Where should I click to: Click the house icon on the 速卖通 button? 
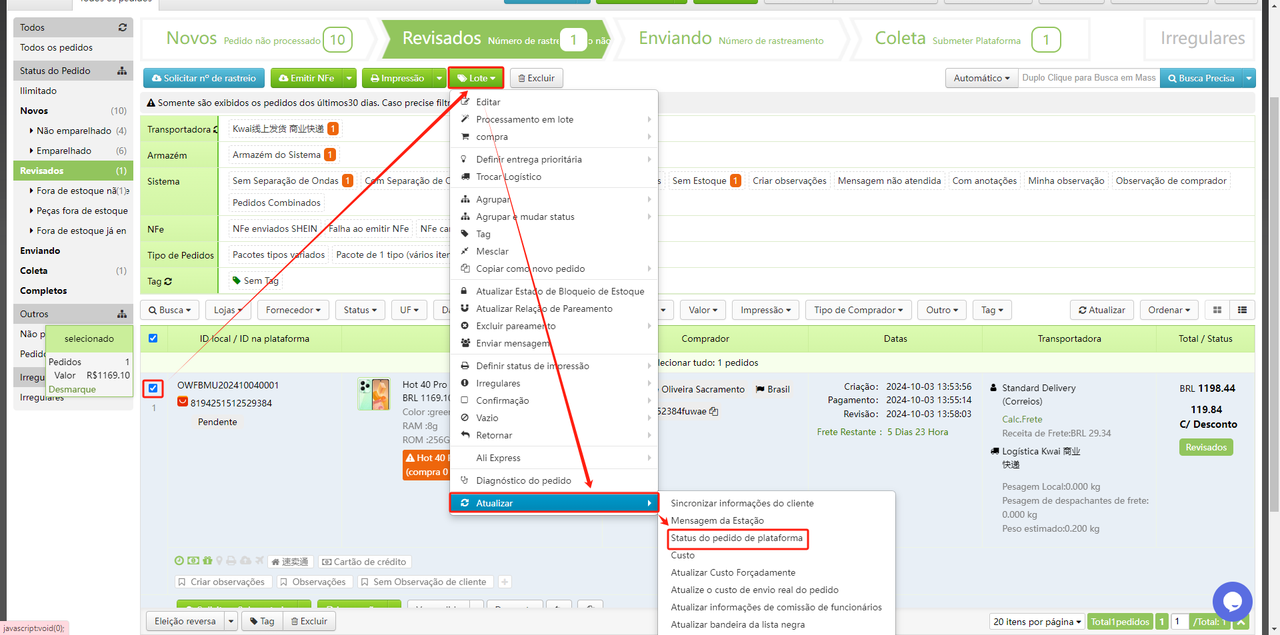[x=275, y=562]
